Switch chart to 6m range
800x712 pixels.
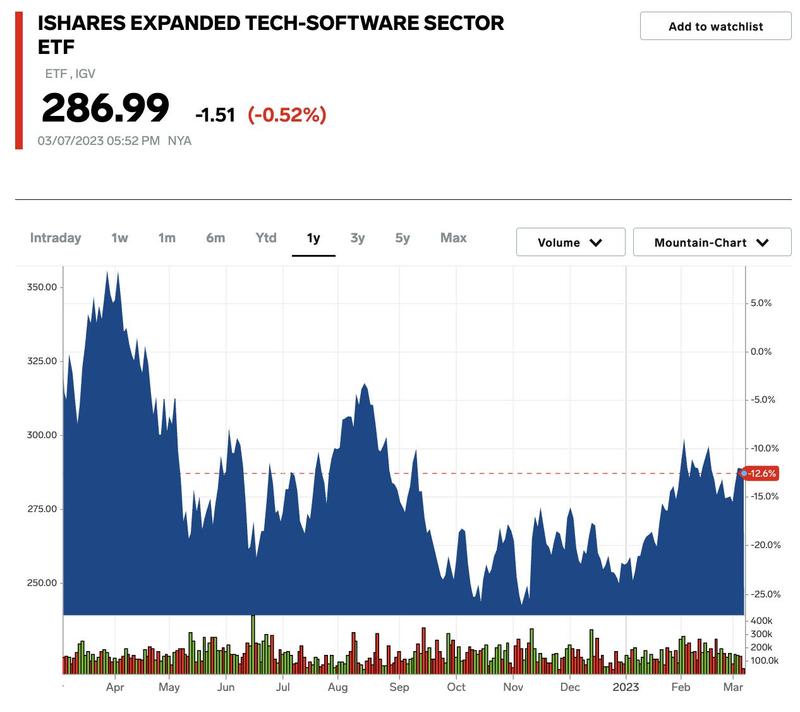[215, 238]
